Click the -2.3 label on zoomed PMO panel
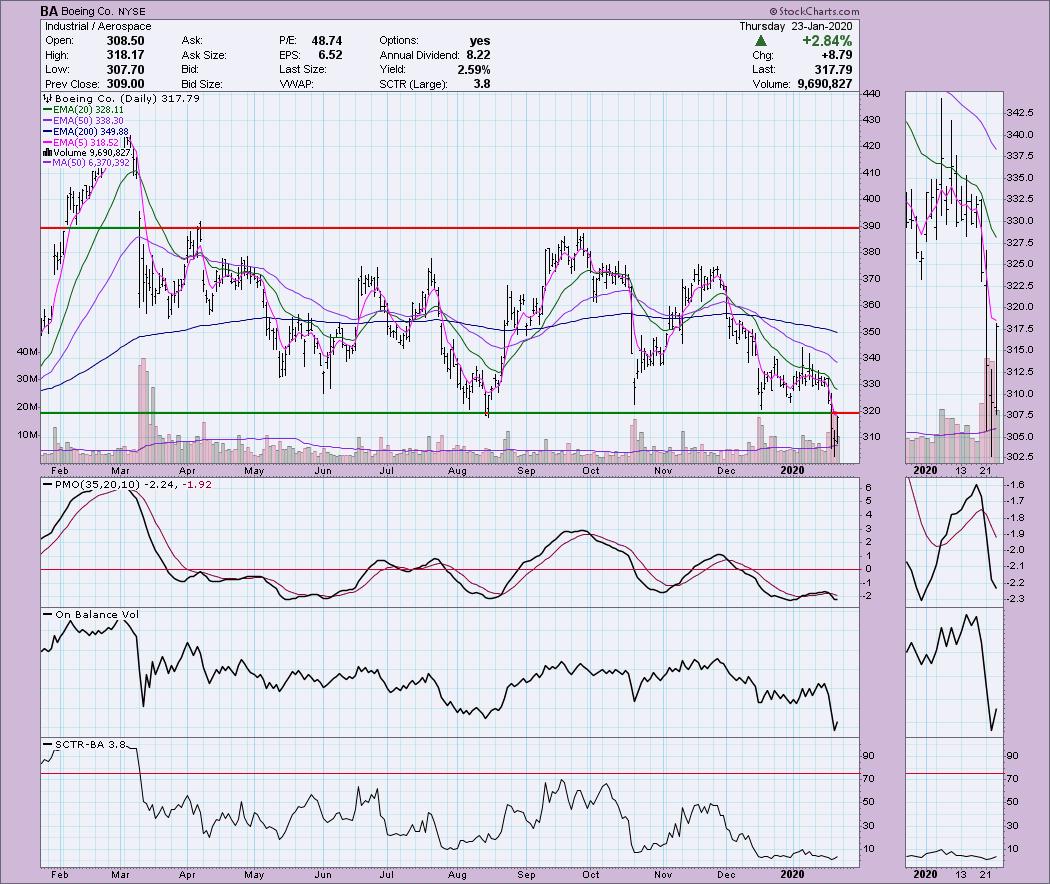 click(x=1016, y=599)
